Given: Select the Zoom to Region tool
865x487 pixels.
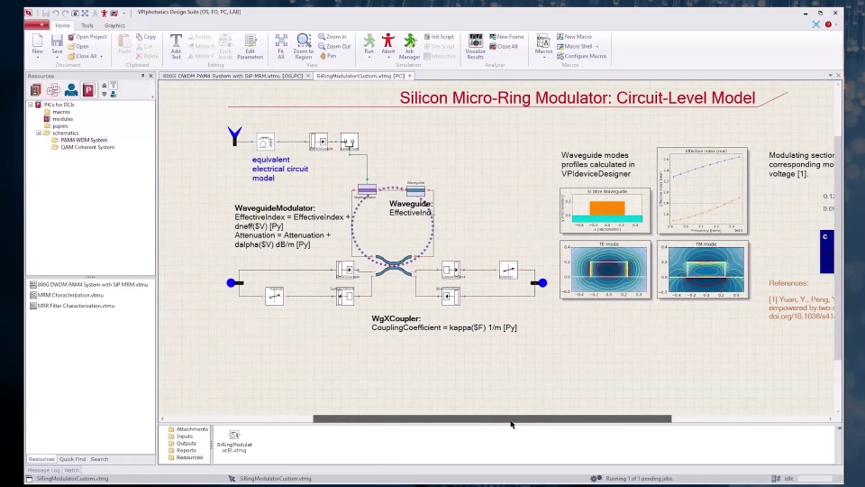Looking at the screenshot, I should (x=303, y=44).
